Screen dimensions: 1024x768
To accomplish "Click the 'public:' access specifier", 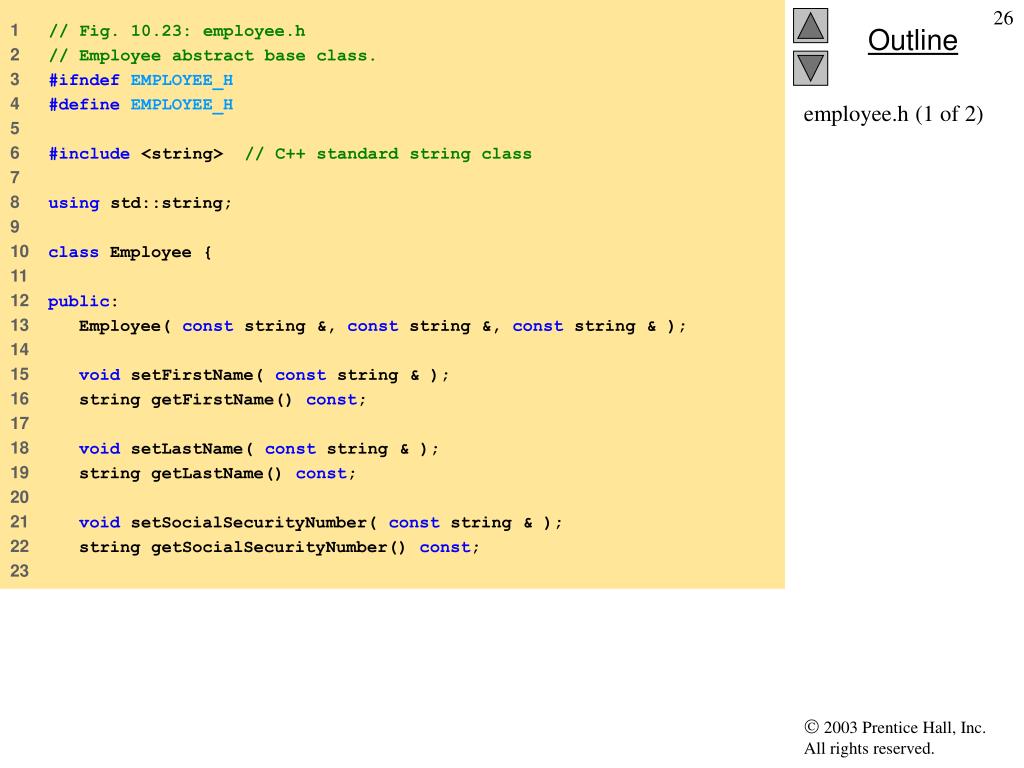I will 83,302.
